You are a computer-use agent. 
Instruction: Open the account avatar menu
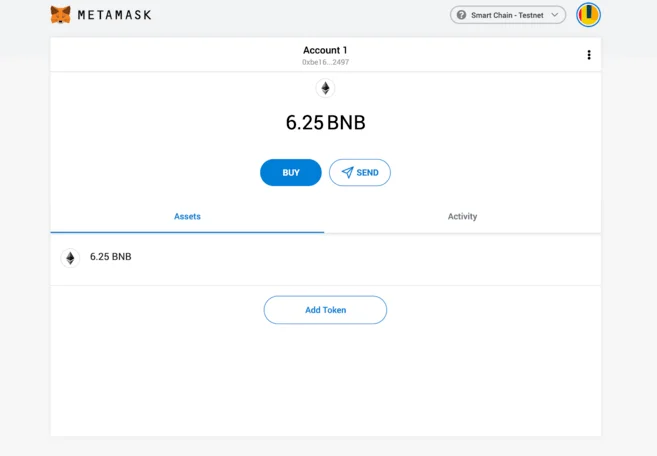(x=588, y=15)
